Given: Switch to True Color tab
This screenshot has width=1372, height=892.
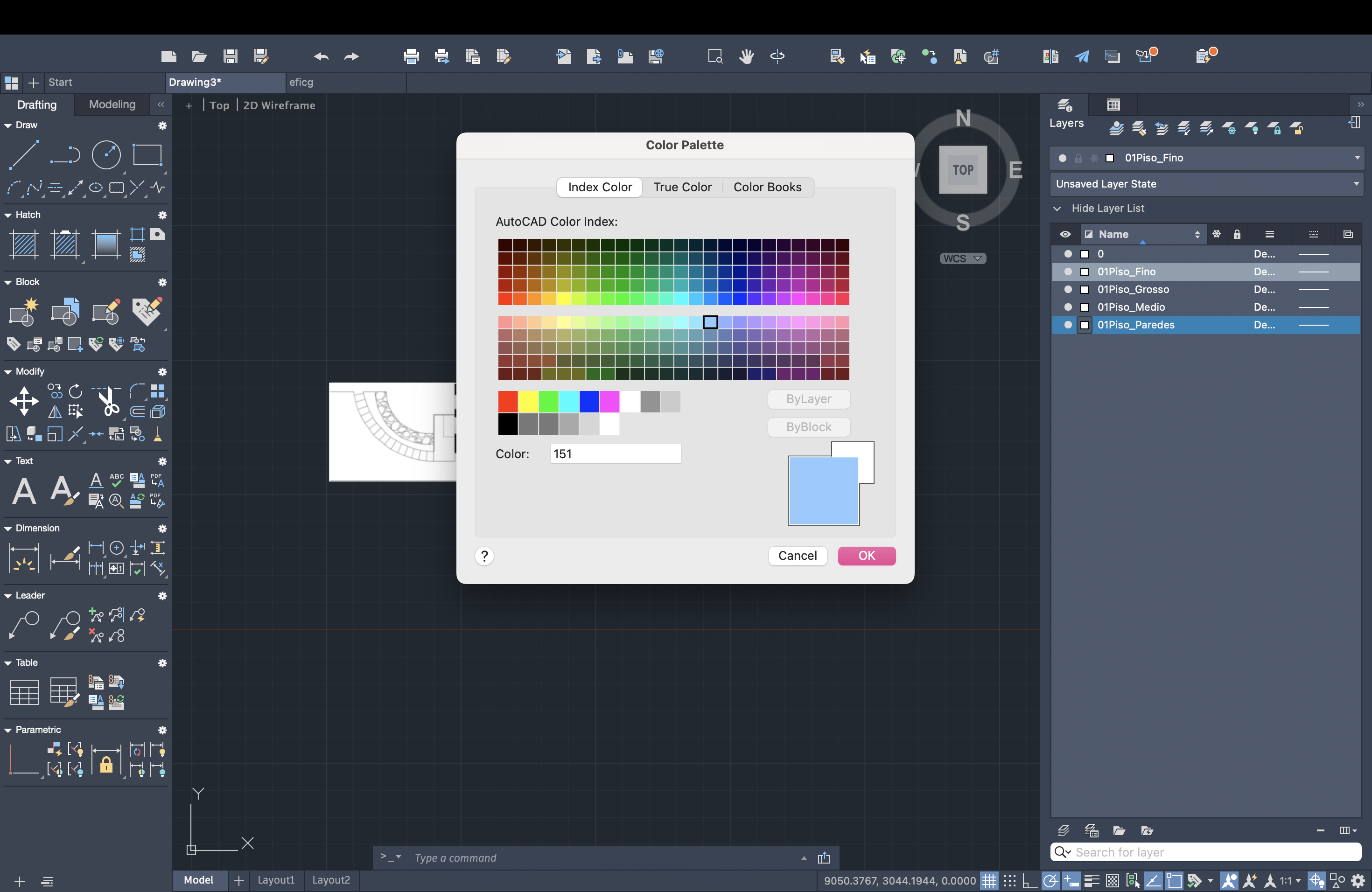Looking at the screenshot, I should (x=682, y=187).
